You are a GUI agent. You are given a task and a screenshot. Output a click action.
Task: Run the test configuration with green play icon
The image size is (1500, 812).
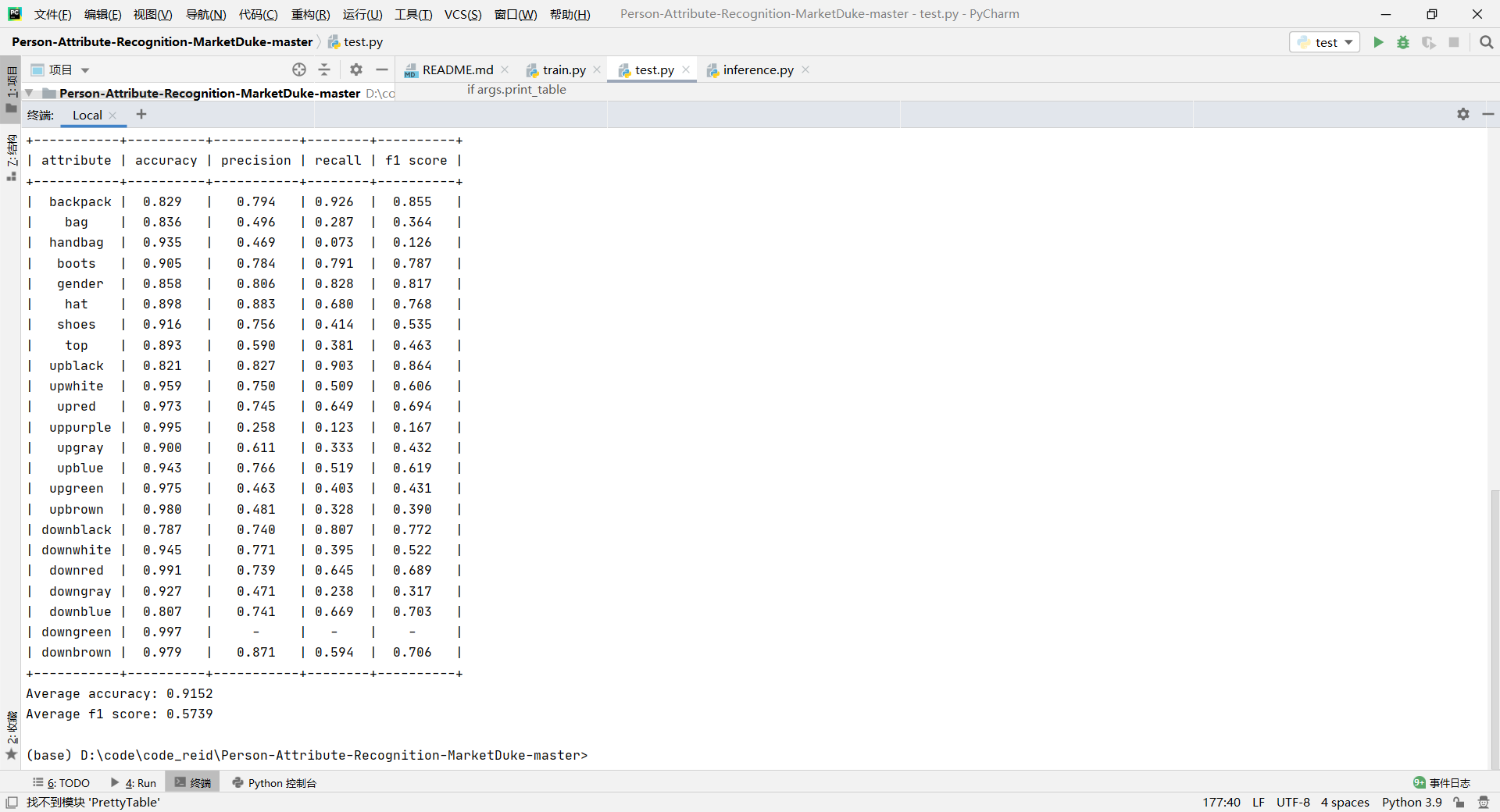[1378, 42]
